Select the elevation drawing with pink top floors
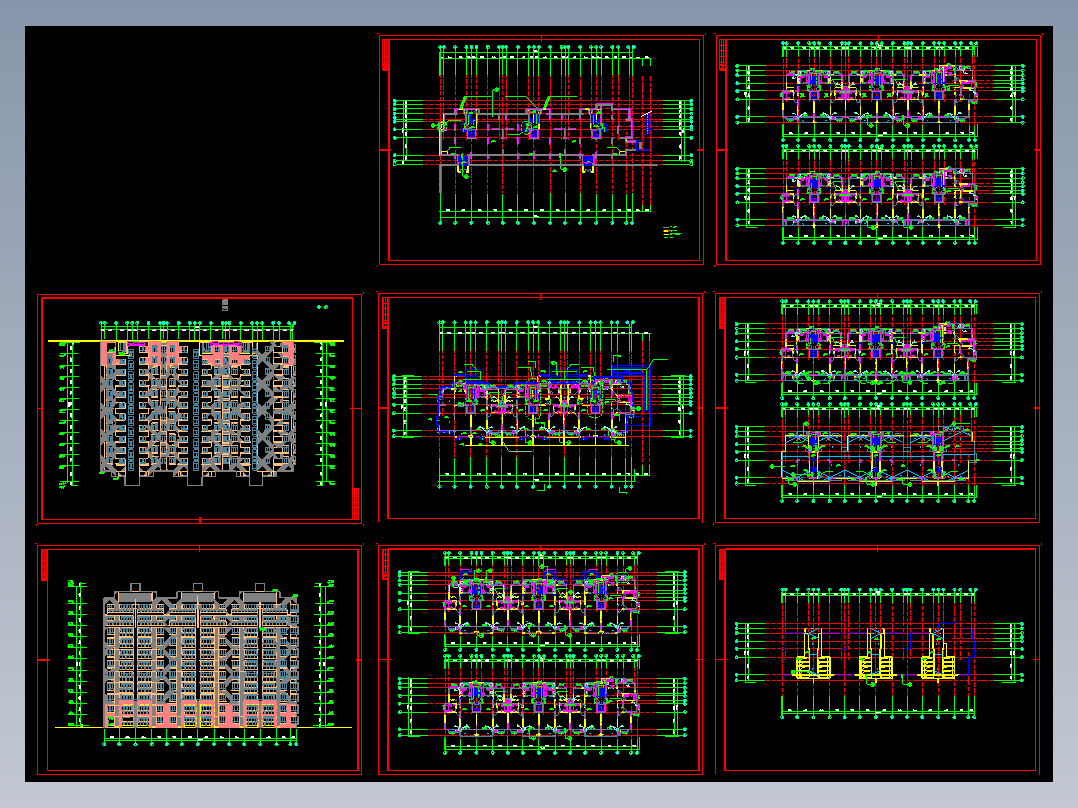The width and height of the screenshot is (1078, 808). (x=199, y=409)
